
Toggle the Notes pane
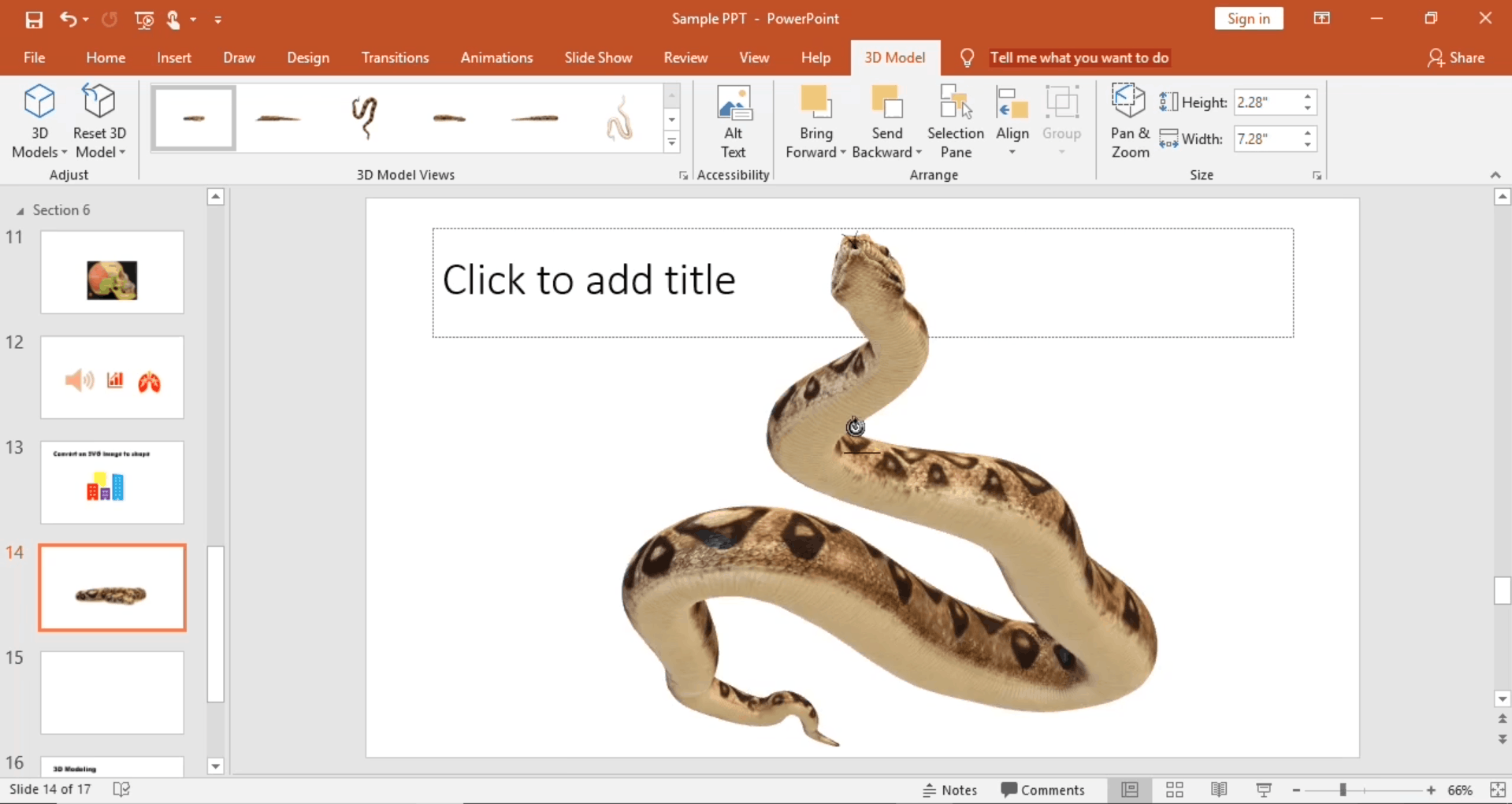click(950, 790)
